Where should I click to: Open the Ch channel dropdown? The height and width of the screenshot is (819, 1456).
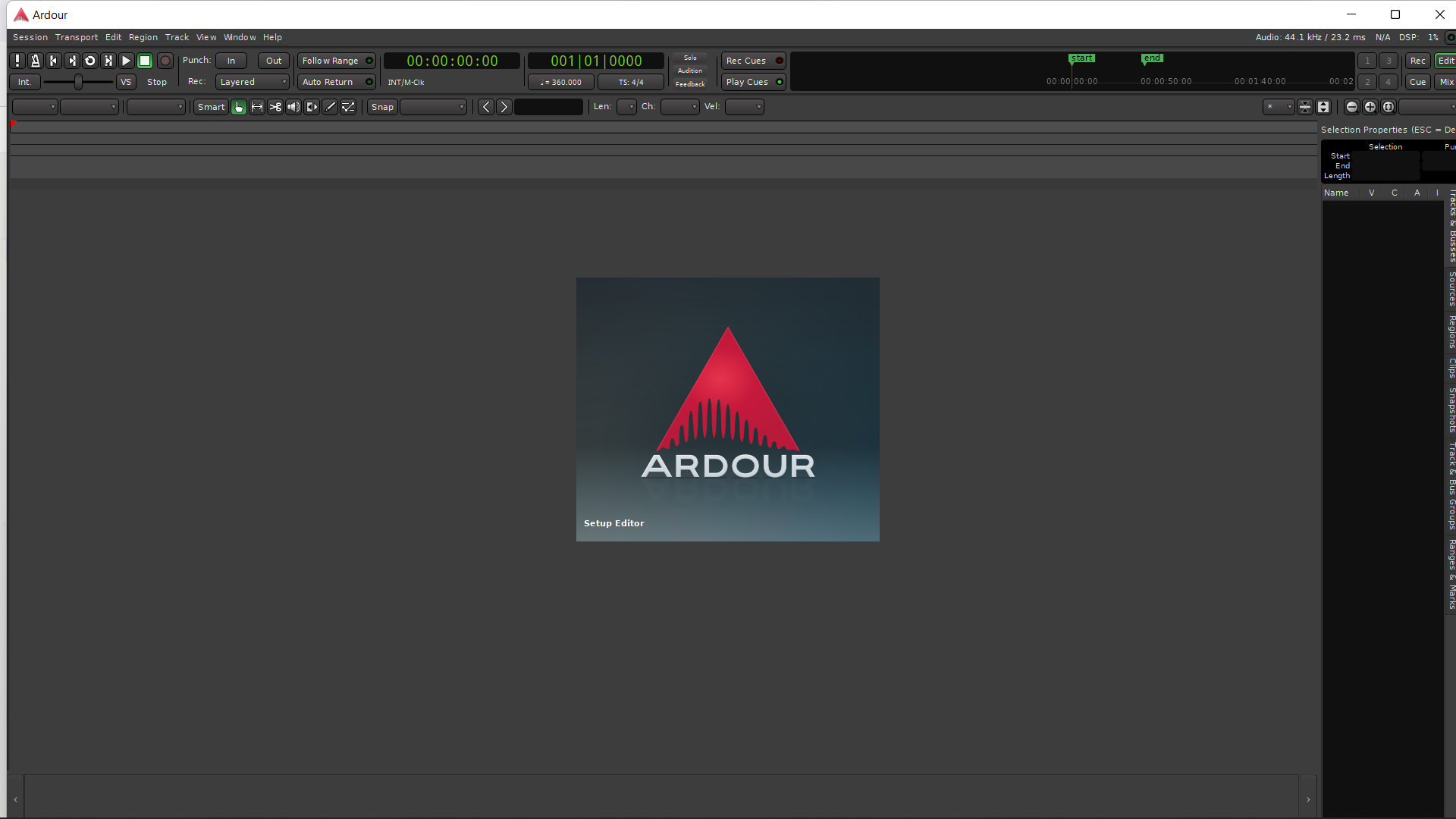pyautogui.click(x=679, y=107)
